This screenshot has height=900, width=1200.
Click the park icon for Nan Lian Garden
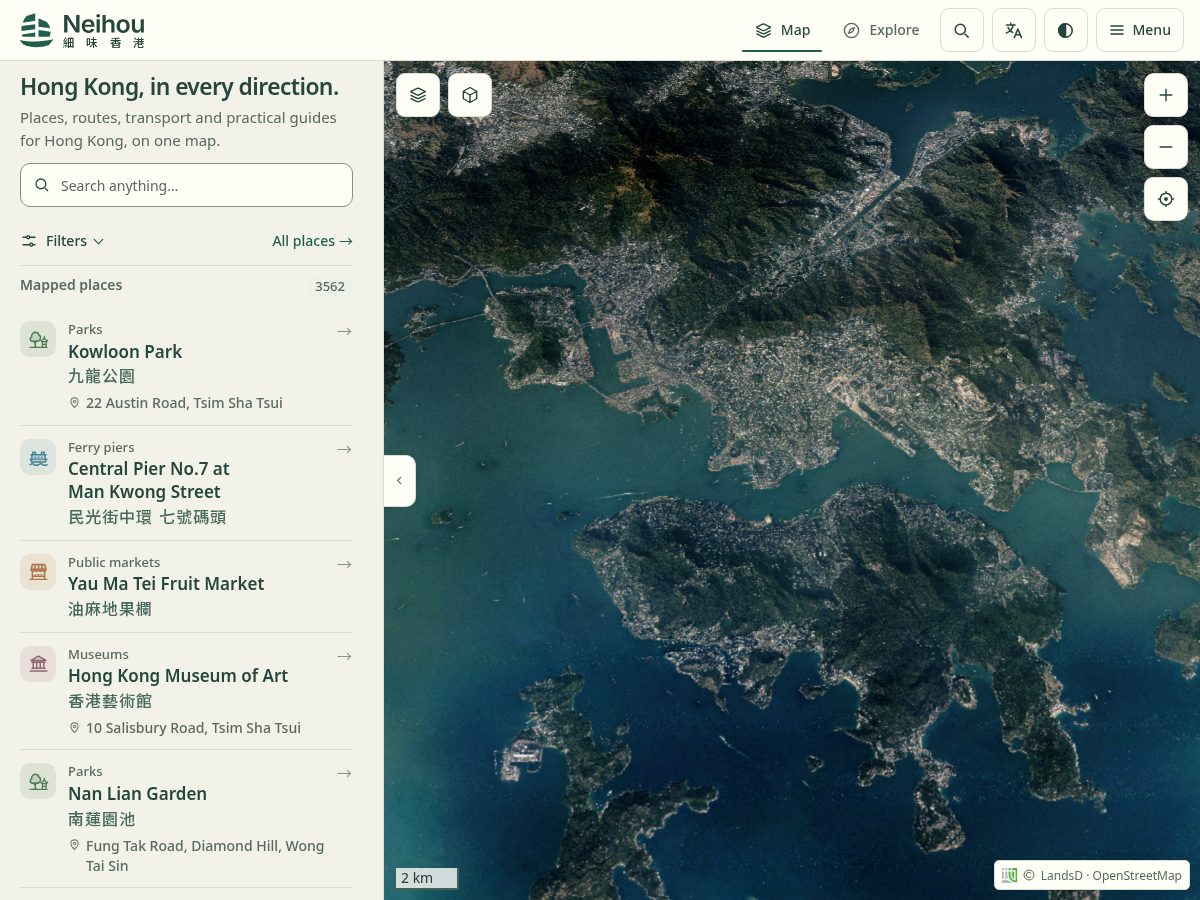(38, 781)
